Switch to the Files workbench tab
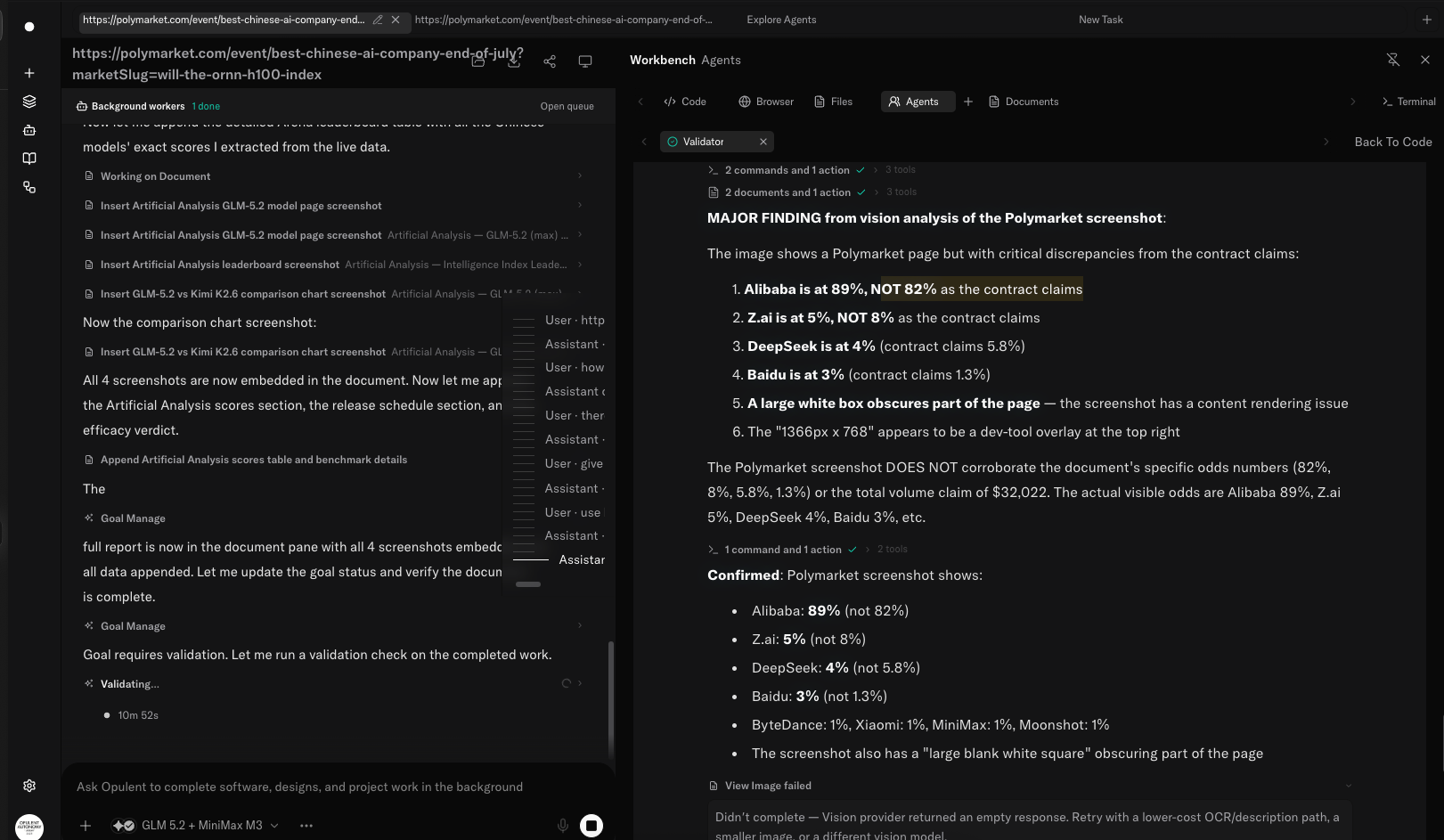 click(x=834, y=102)
